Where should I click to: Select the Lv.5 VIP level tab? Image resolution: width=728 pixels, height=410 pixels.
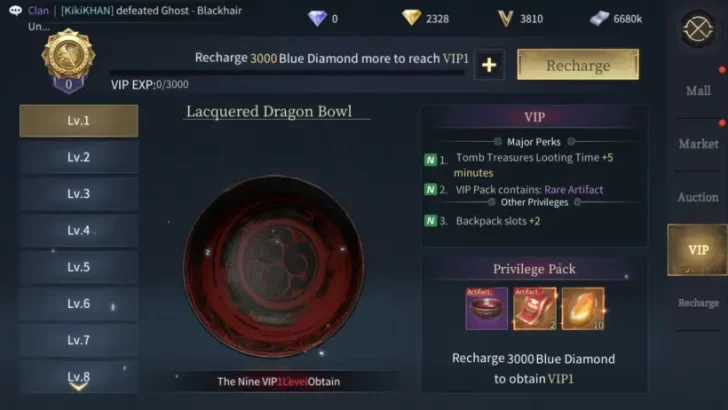click(78, 267)
